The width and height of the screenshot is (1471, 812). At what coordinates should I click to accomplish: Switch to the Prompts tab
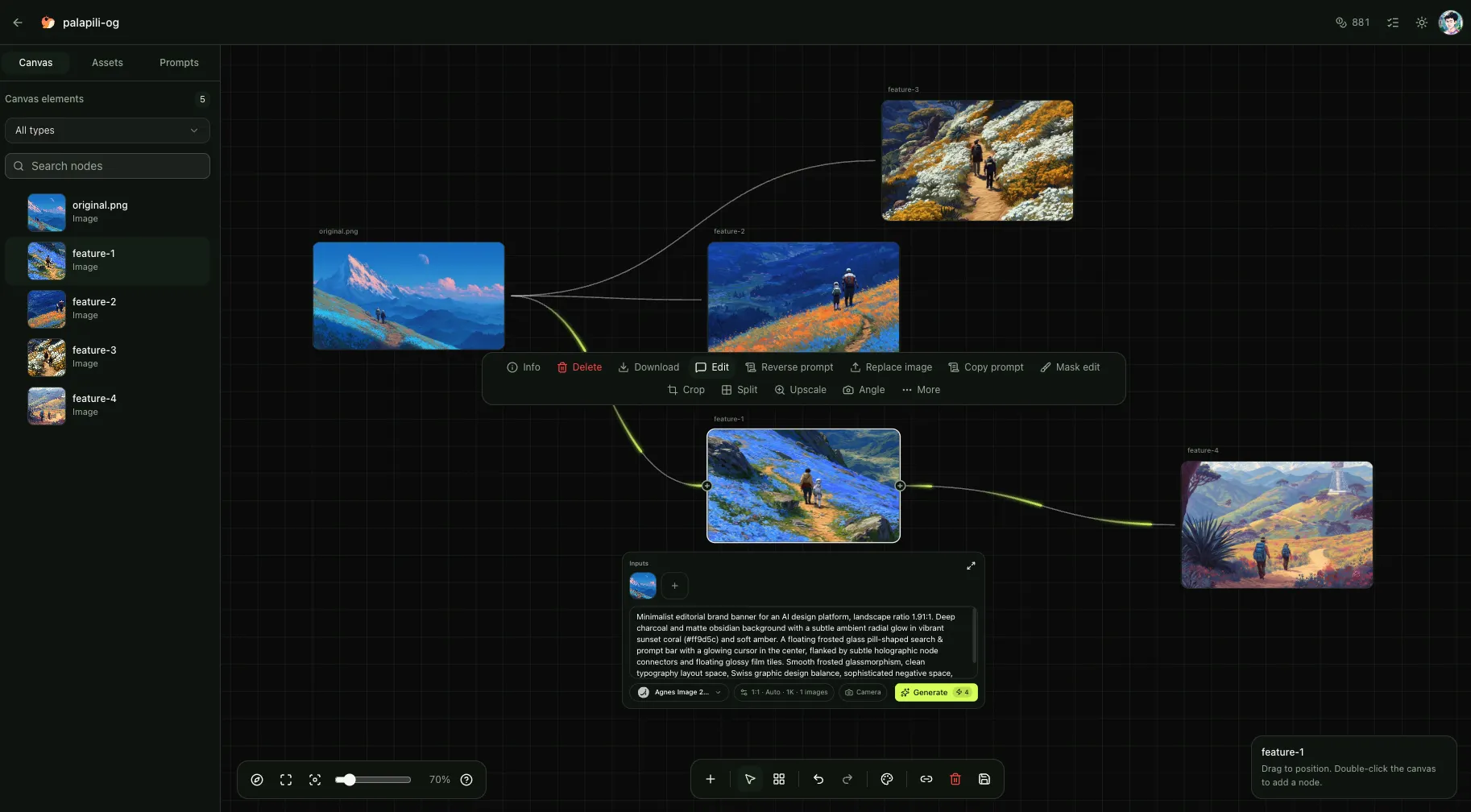(x=179, y=63)
